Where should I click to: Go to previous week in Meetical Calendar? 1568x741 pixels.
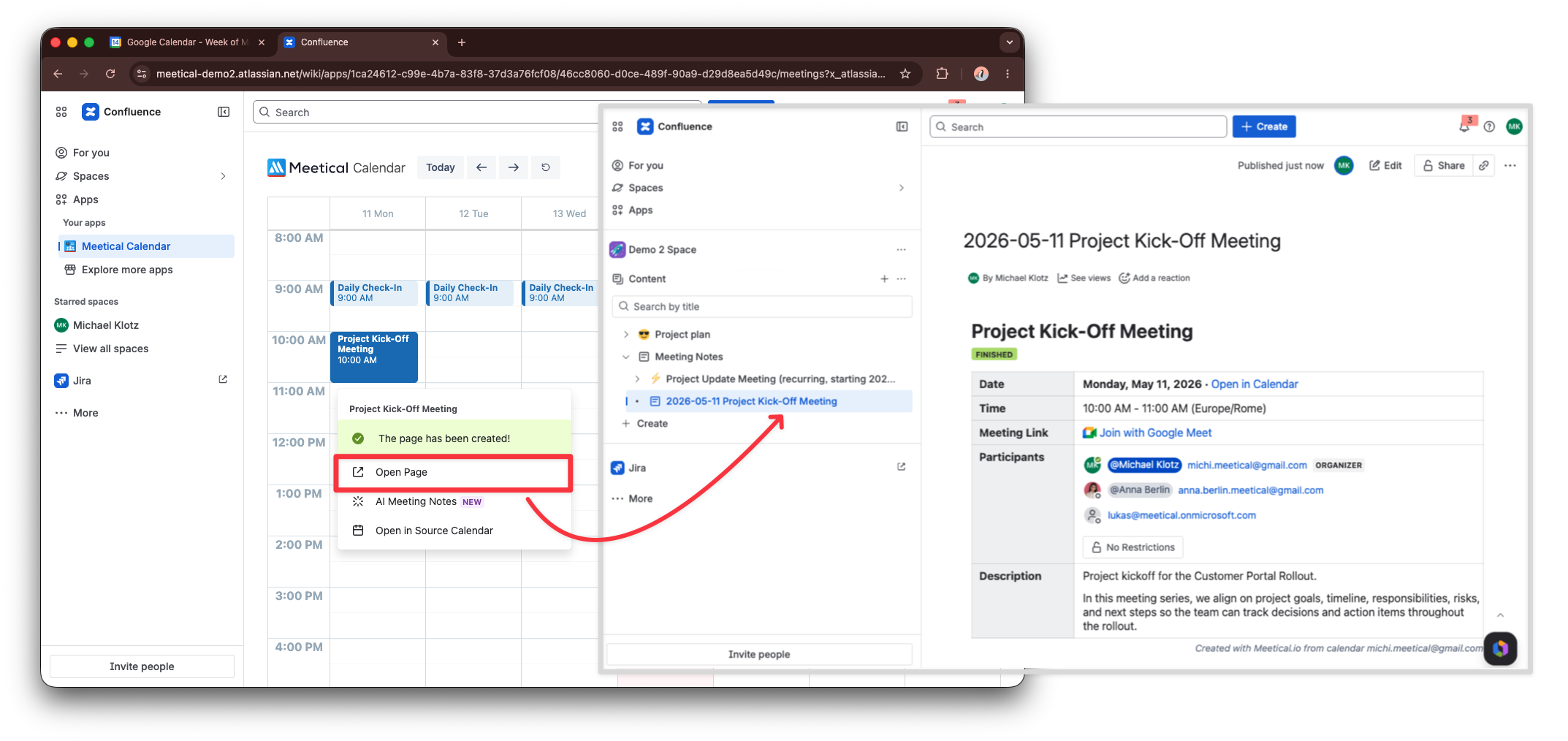click(x=482, y=167)
